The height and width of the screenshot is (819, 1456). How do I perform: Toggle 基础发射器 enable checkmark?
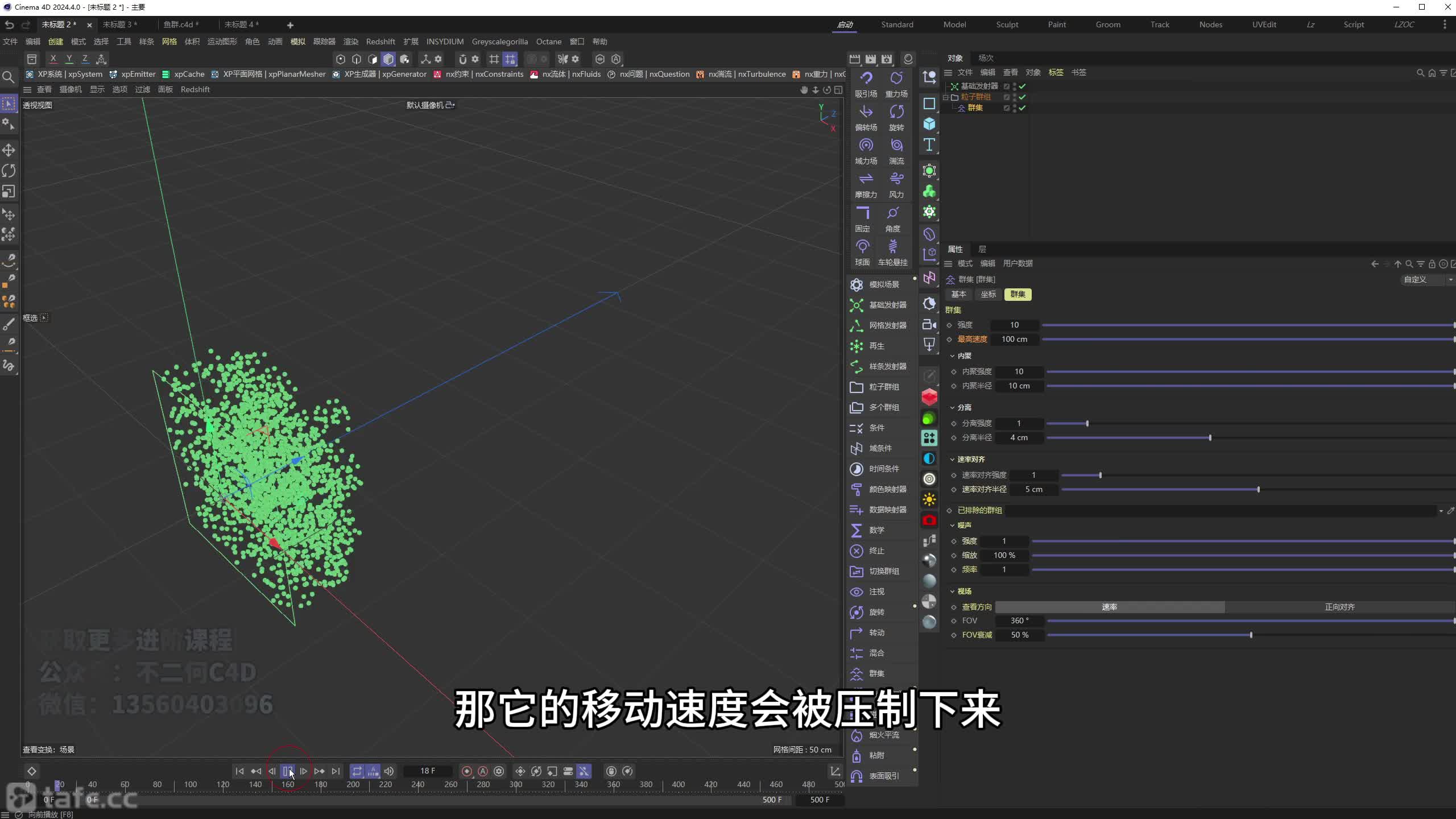tap(1022, 86)
